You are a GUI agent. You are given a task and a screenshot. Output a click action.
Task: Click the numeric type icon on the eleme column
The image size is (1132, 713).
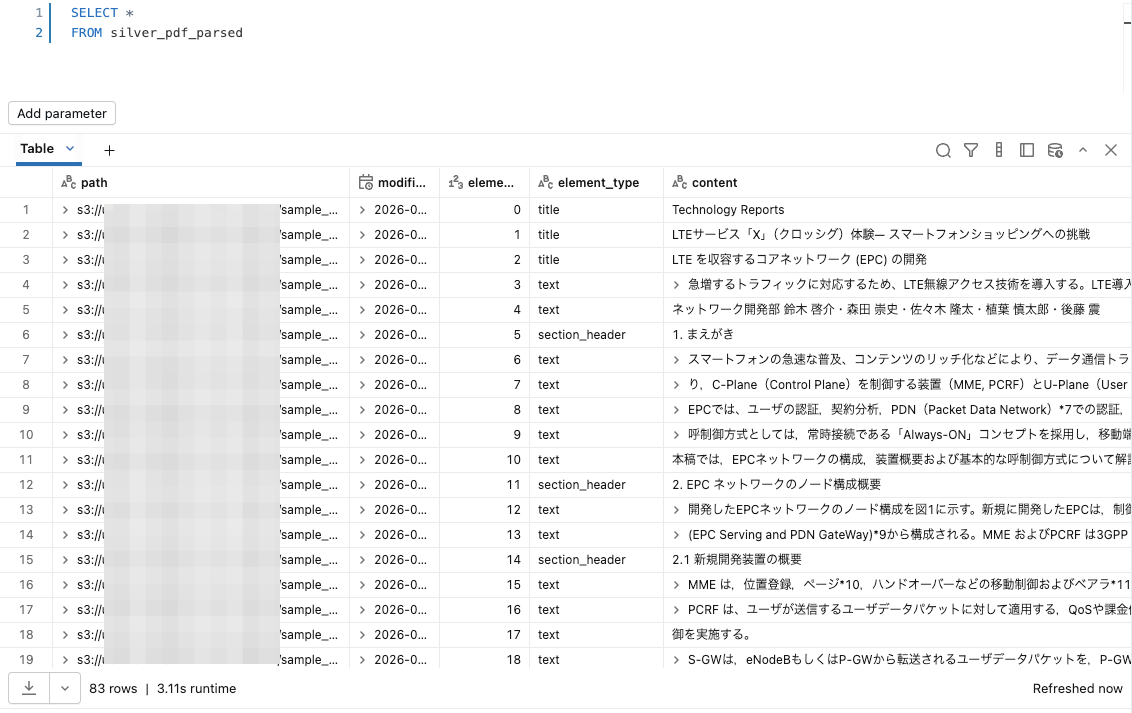pyautogui.click(x=455, y=182)
